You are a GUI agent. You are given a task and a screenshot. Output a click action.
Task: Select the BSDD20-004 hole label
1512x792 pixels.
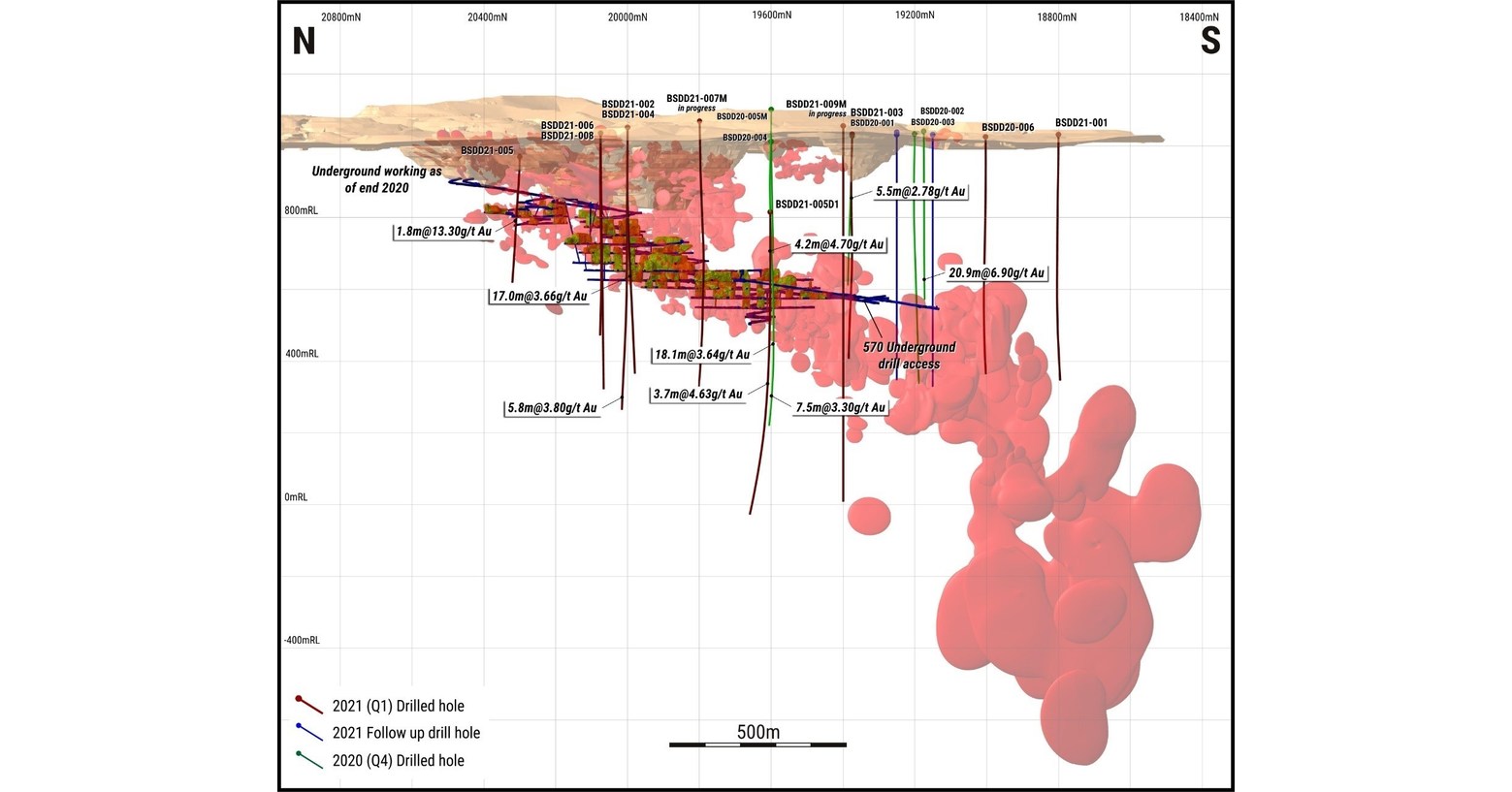click(744, 138)
